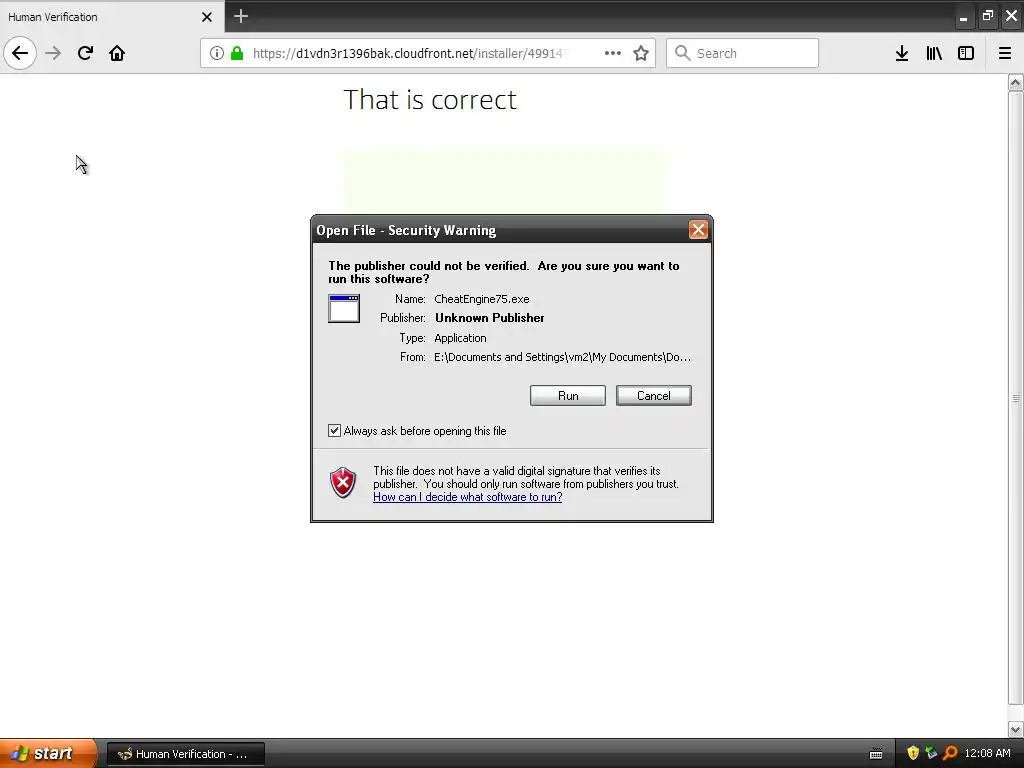This screenshot has height=768, width=1024.
Task: Uncheck Always ask before opening this file
Action: tap(334, 430)
